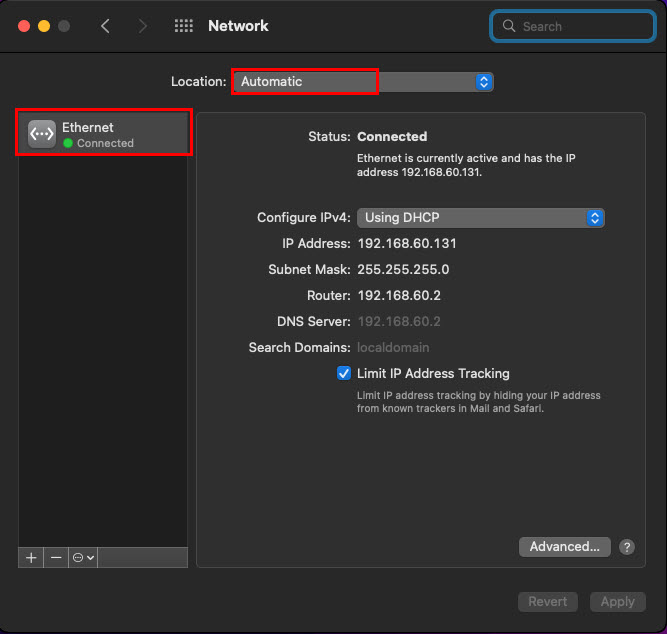667x634 pixels.
Task: Open the Location dropdown
Action: (363, 82)
